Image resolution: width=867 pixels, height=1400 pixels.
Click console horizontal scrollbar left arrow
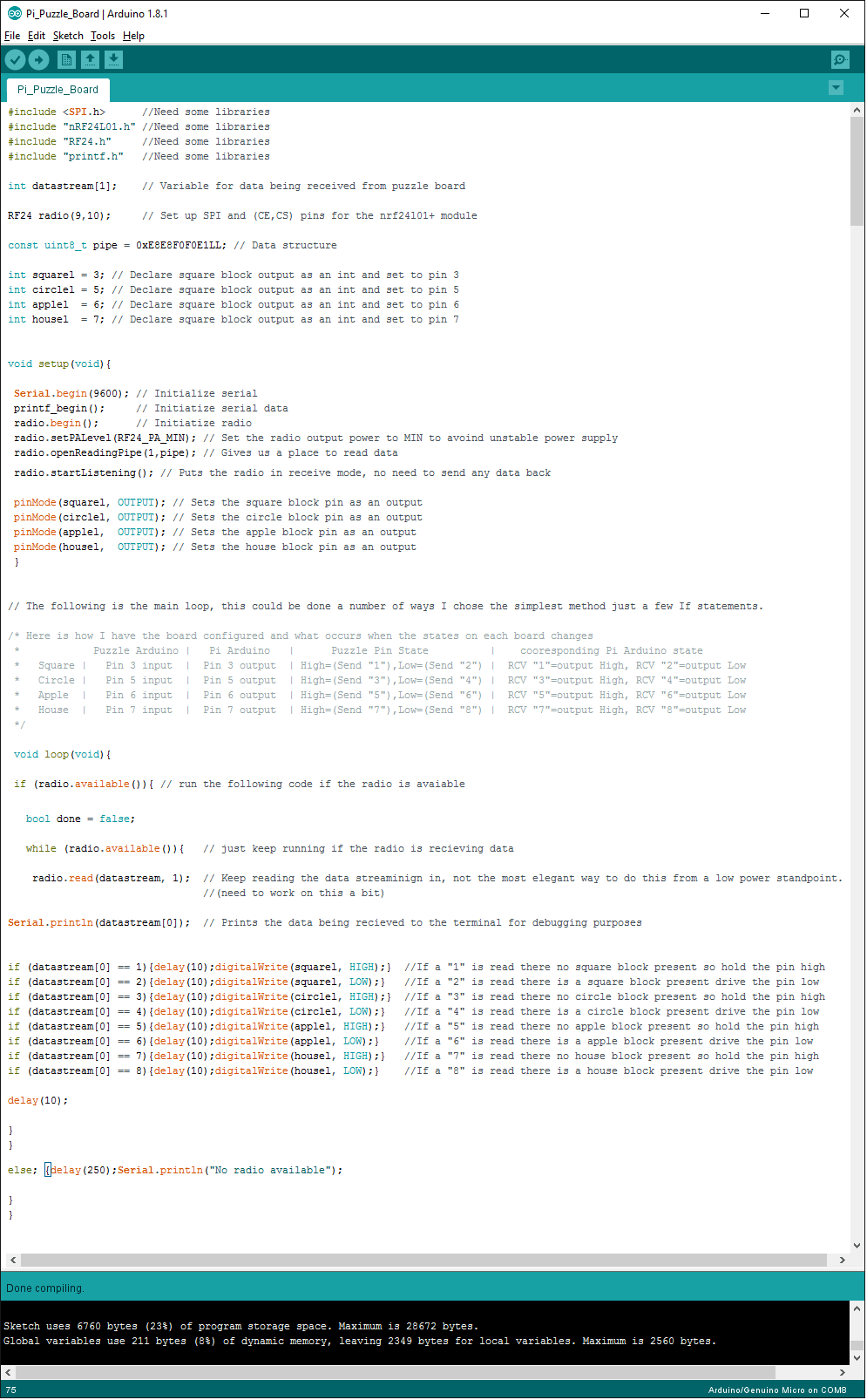click(x=8, y=1372)
